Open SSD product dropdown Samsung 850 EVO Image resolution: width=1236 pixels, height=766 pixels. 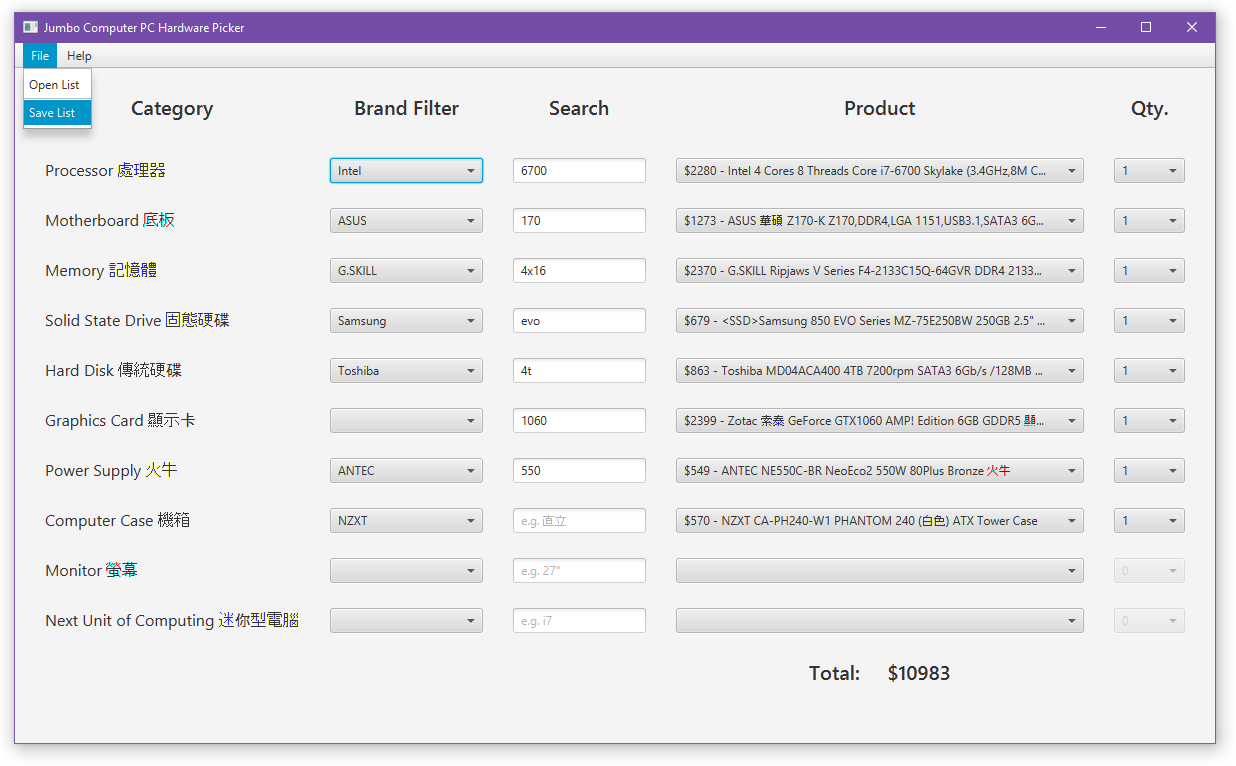(880, 321)
